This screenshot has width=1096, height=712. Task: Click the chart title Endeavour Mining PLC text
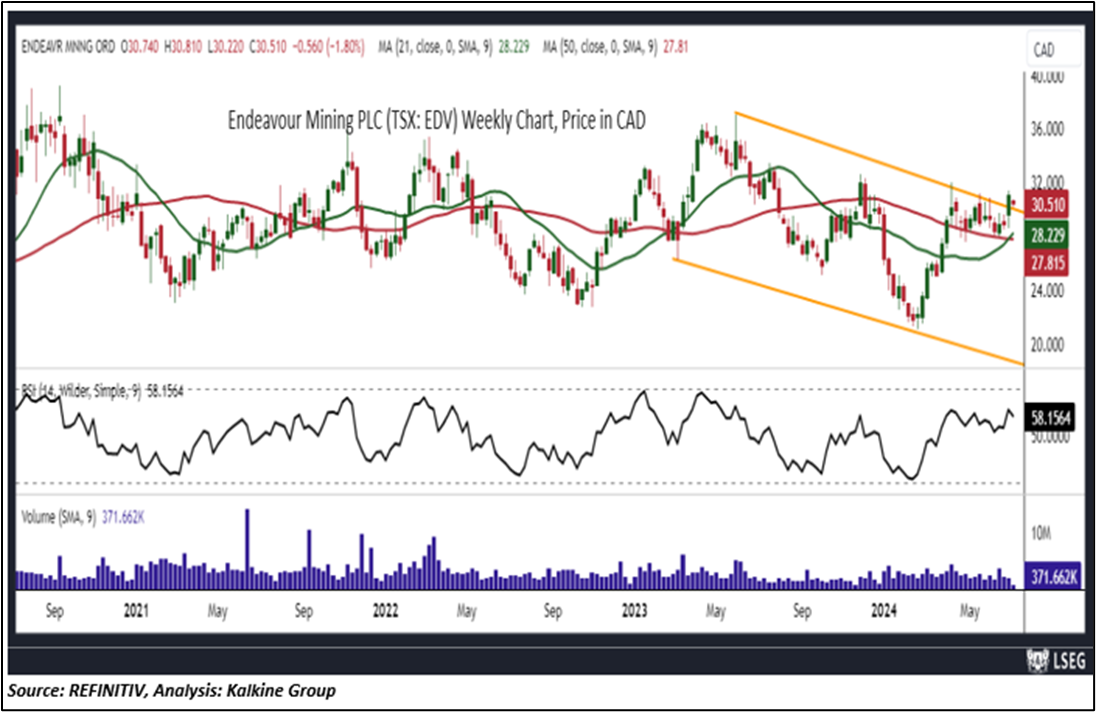click(x=437, y=120)
